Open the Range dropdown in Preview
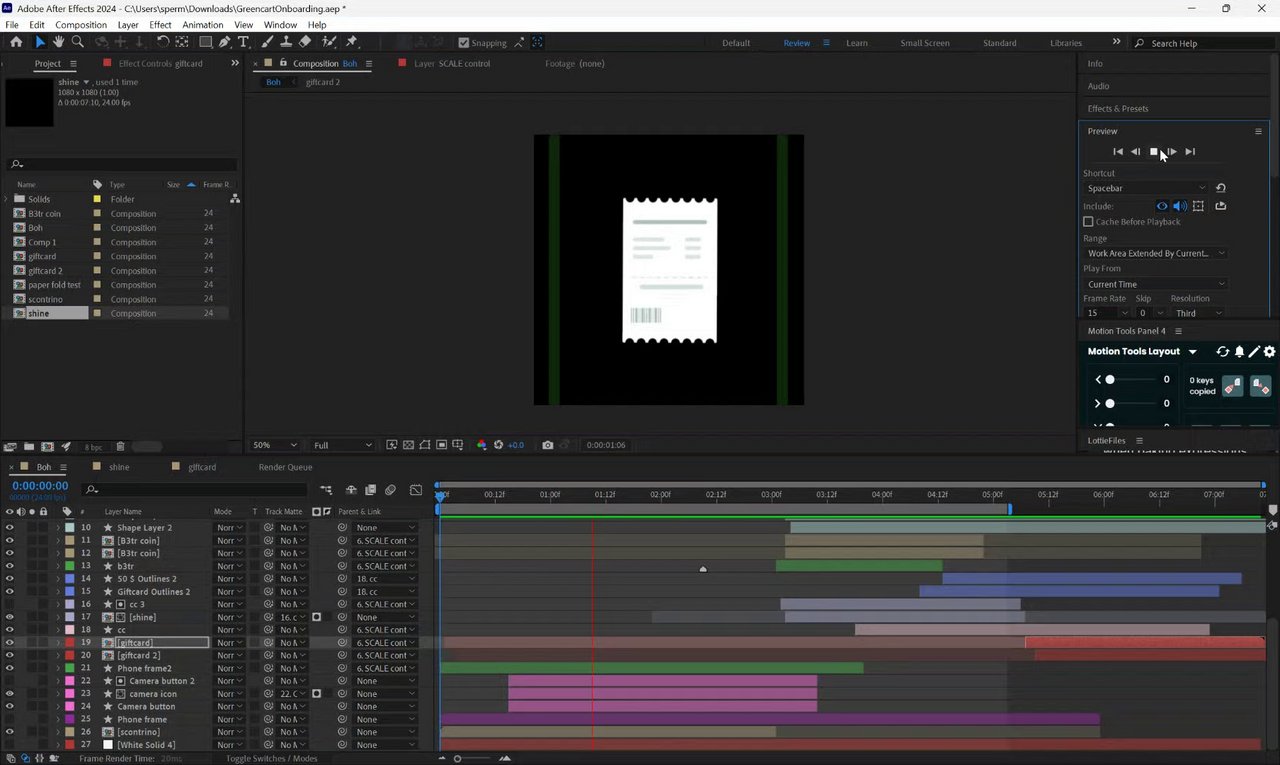The height and width of the screenshot is (765, 1280). (x=1155, y=253)
